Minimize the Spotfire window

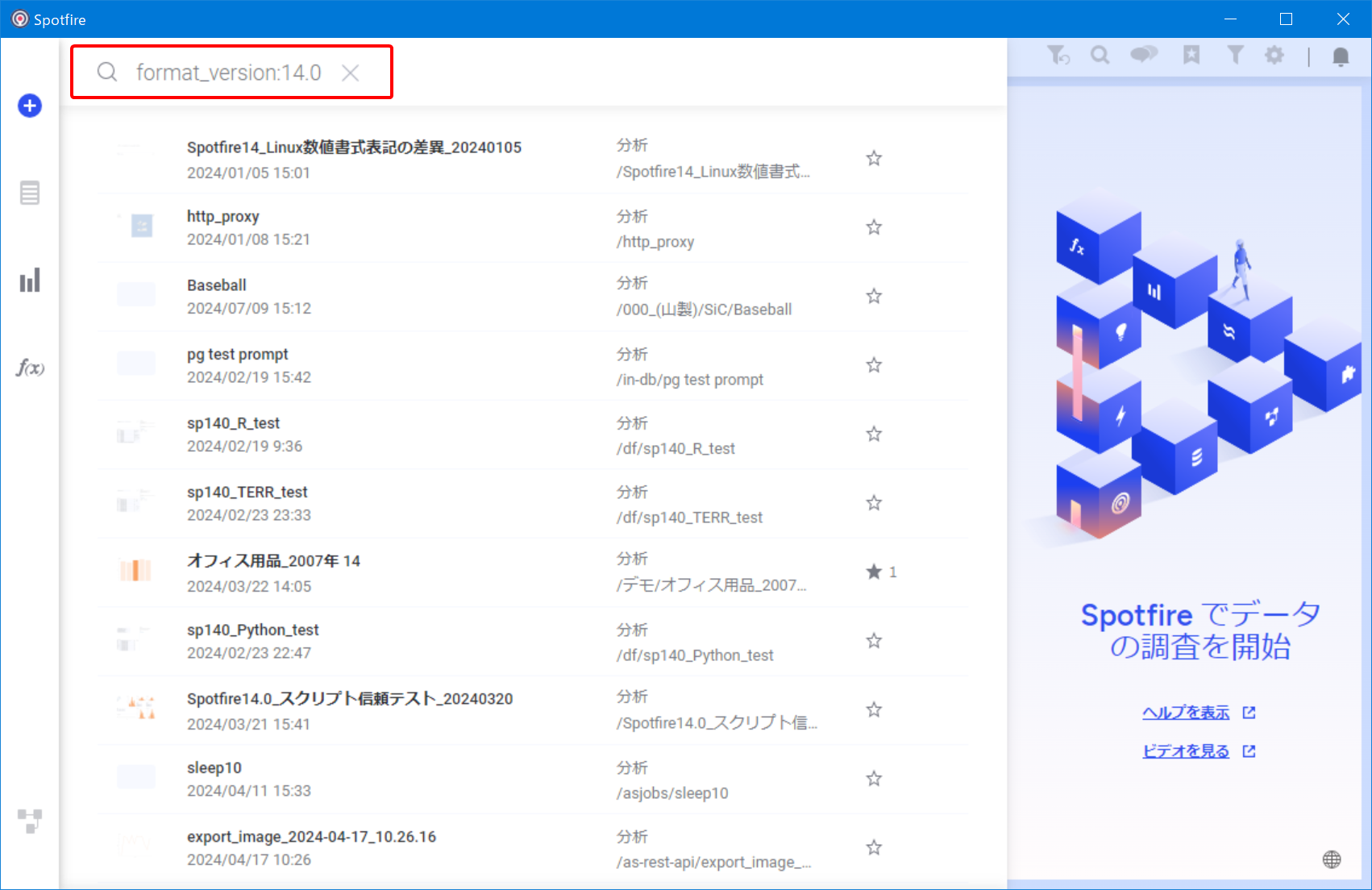(x=1230, y=19)
